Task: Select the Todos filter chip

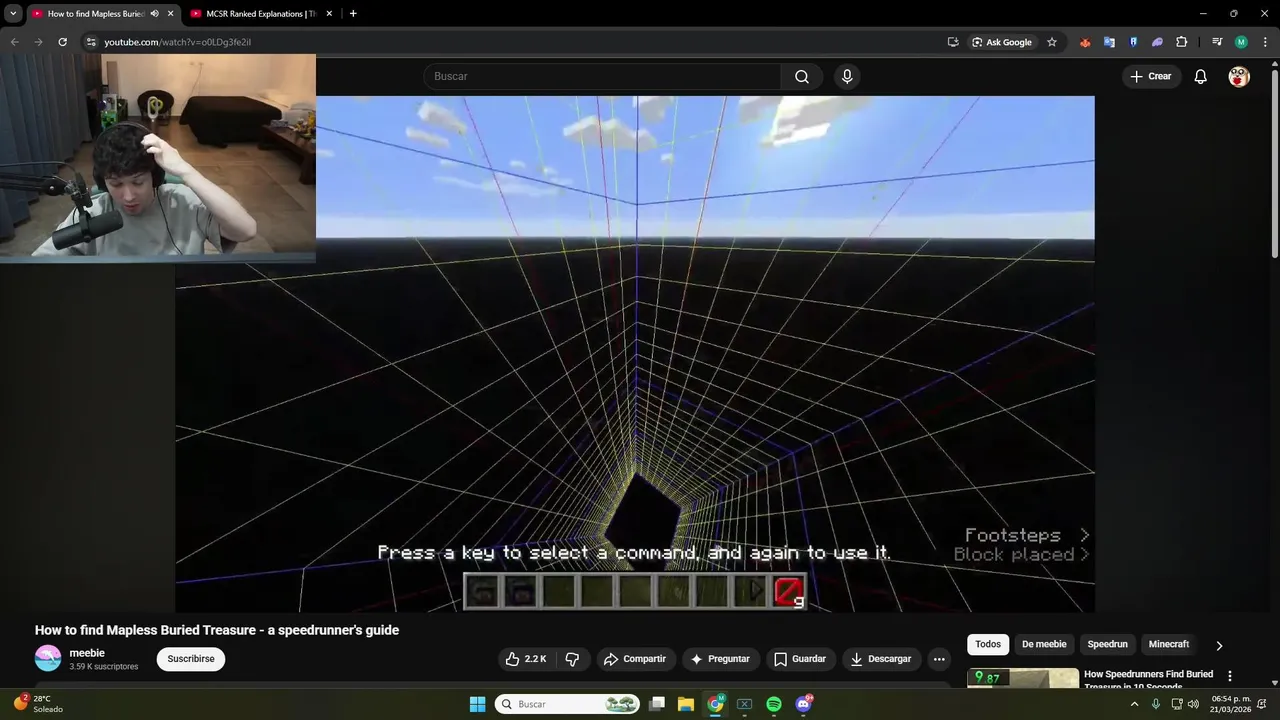Action: pos(988,644)
